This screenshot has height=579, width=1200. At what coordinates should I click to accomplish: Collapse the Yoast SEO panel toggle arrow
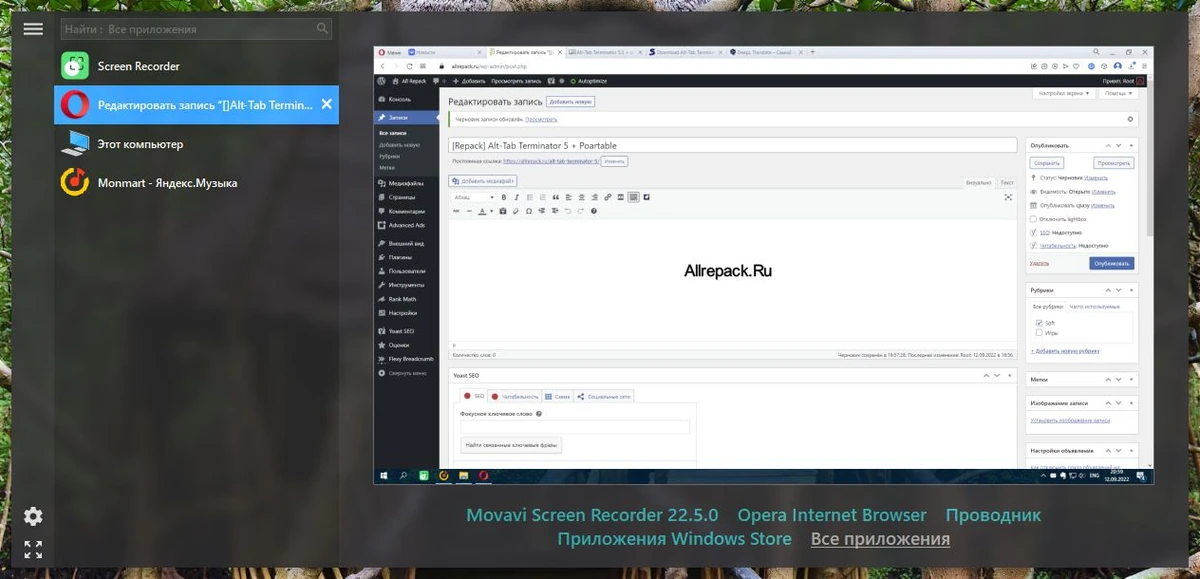[1008, 376]
